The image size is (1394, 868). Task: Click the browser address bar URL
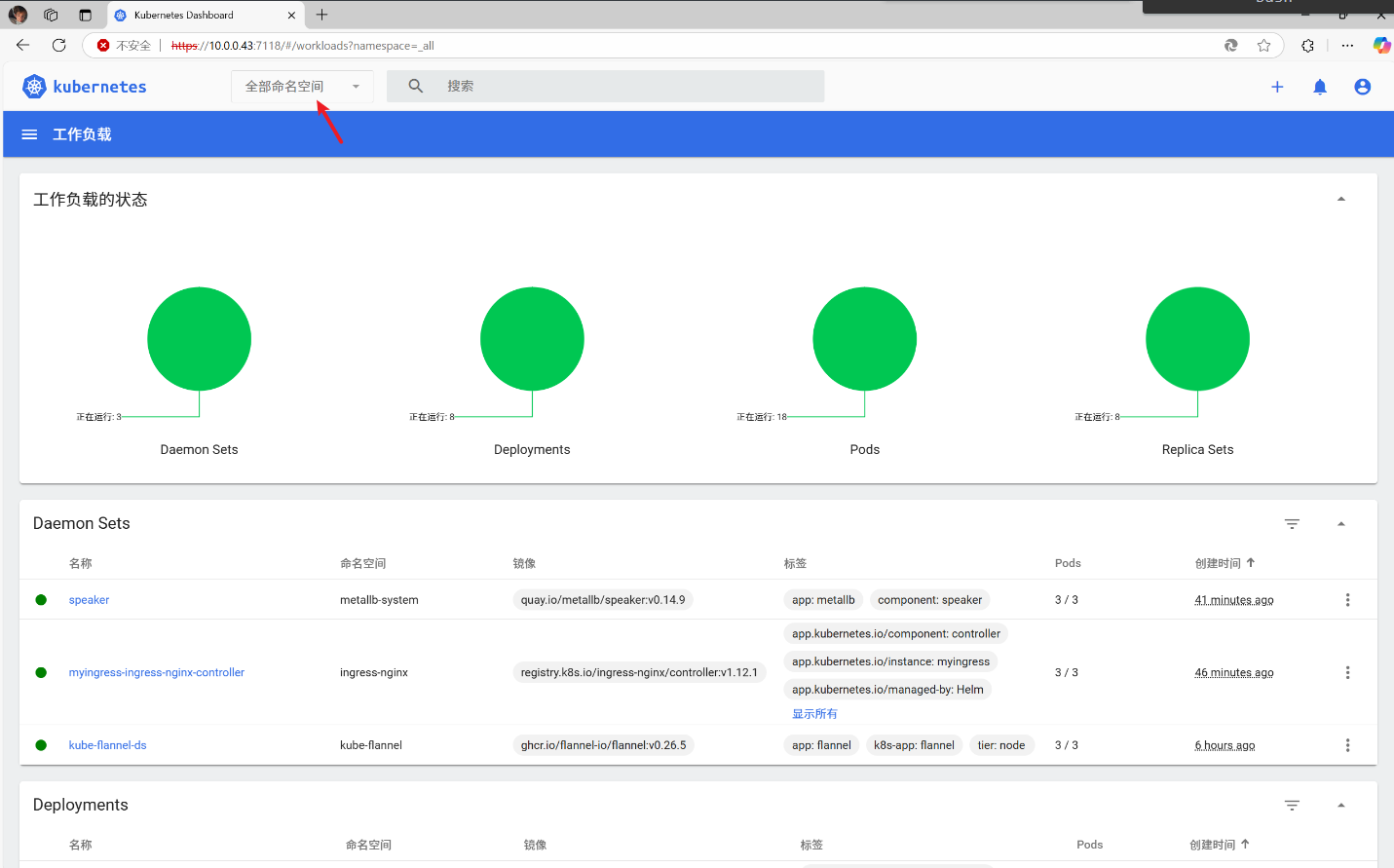click(303, 46)
